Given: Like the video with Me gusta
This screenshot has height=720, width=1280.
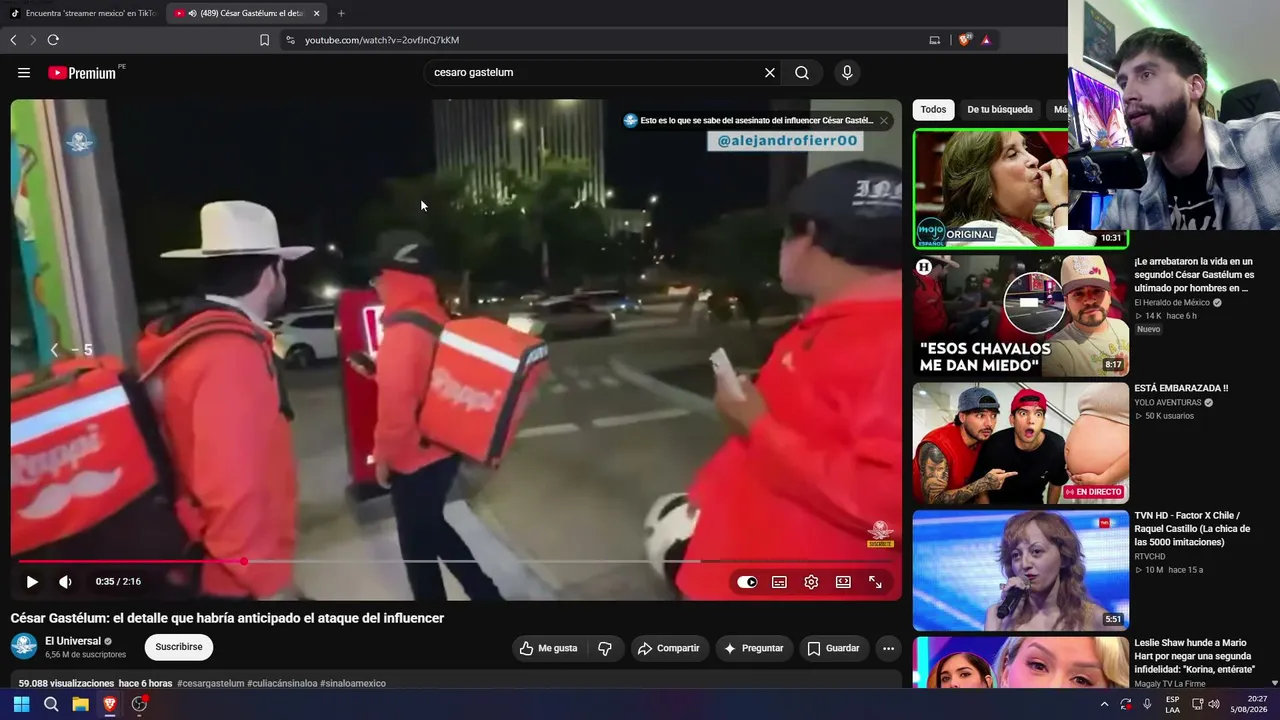Looking at the screenshot, I should point(548,648).
